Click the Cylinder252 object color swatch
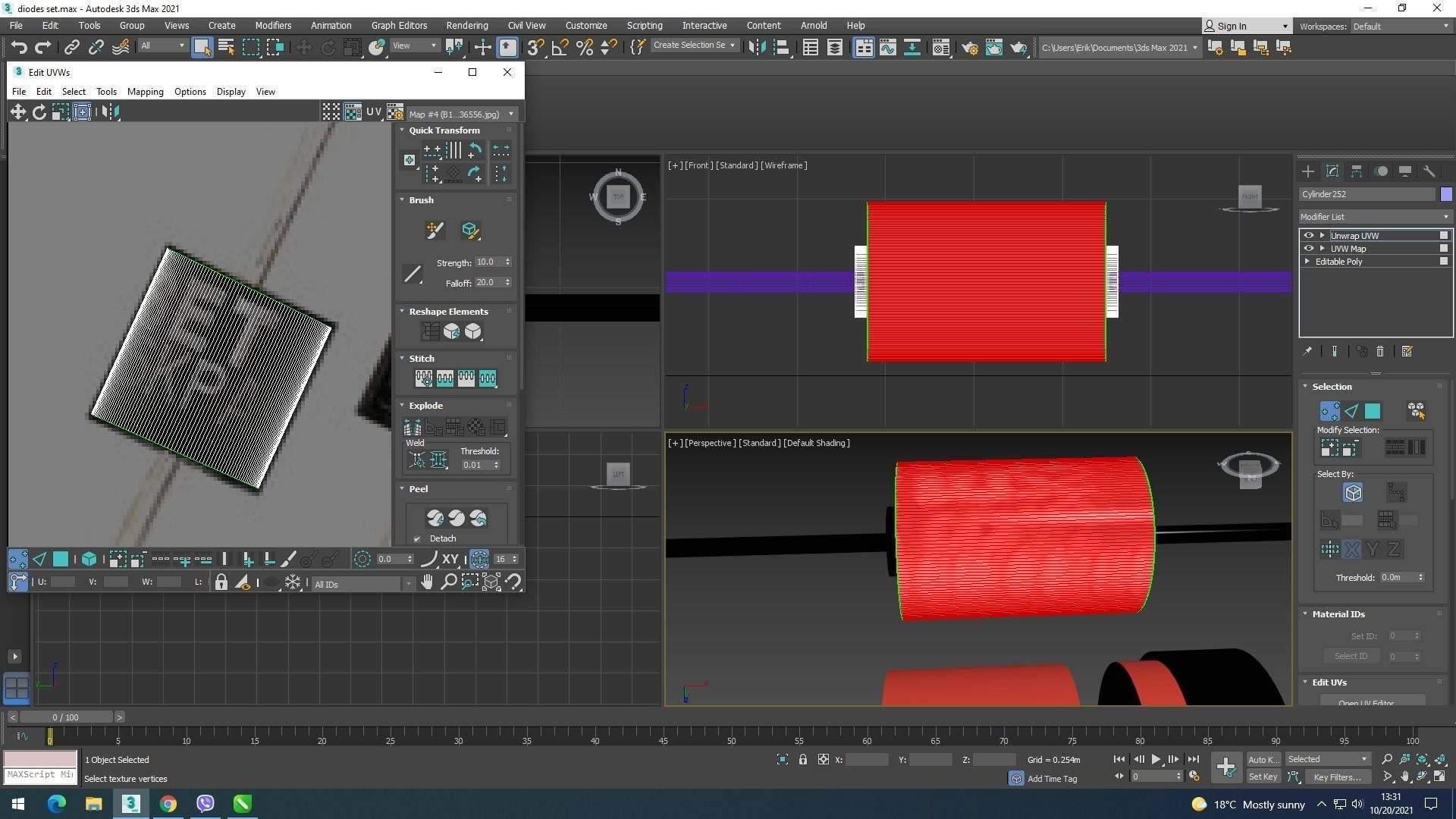The height and width of the screenshot is (819, 1456). 1445,194
